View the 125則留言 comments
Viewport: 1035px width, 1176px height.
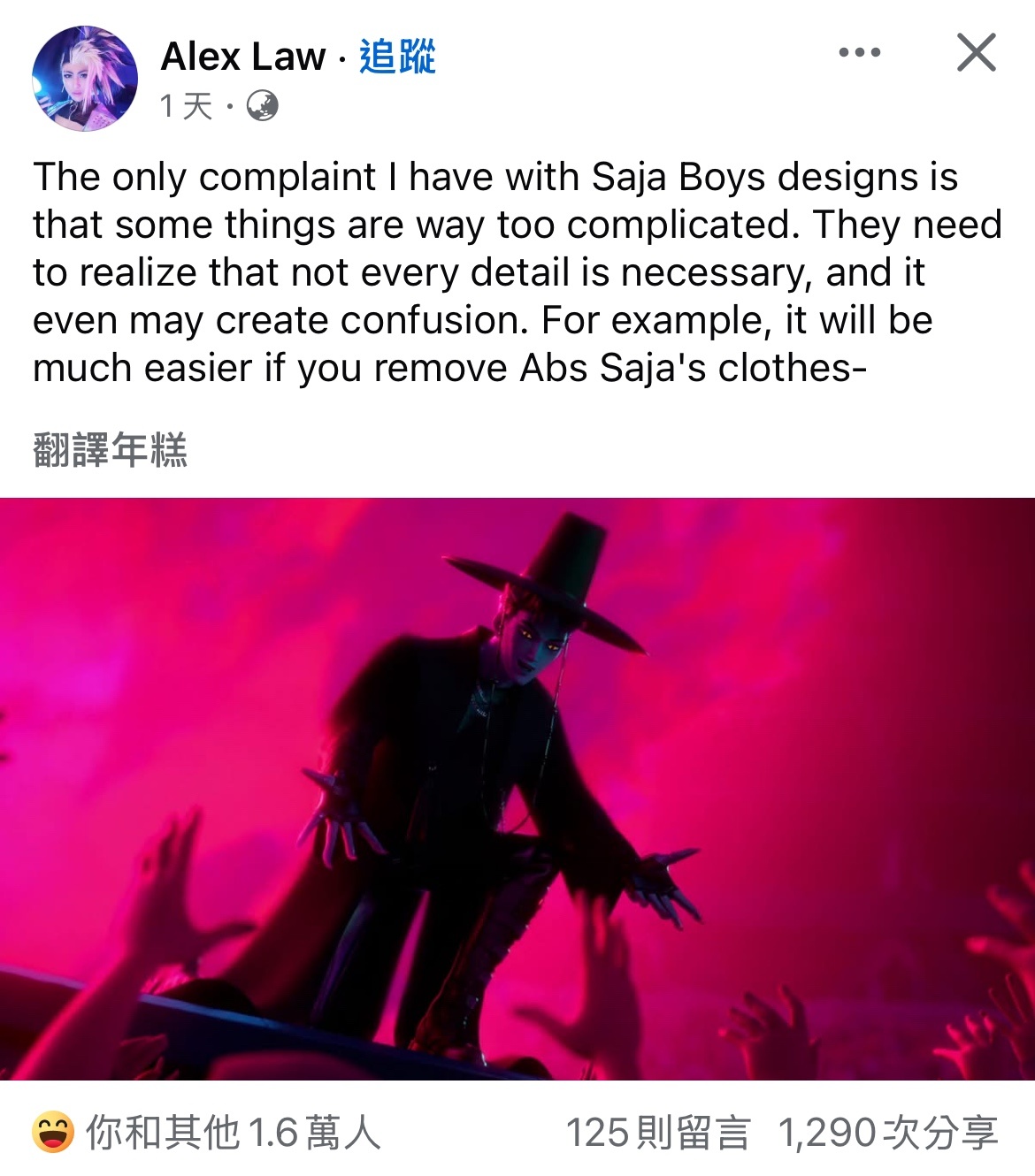[x=657, y=1133]
